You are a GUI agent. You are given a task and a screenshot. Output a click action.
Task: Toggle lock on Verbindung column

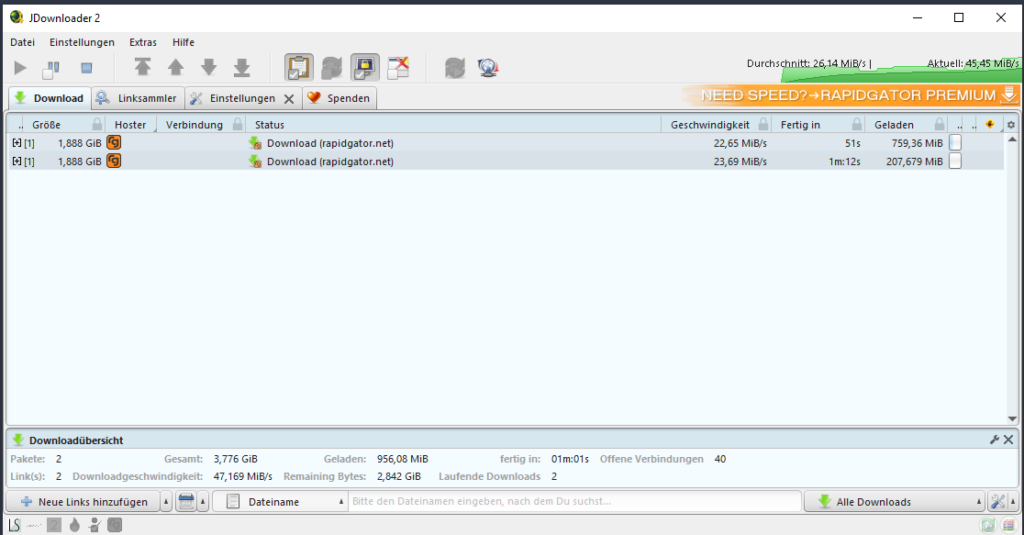[x=238, y=124]
